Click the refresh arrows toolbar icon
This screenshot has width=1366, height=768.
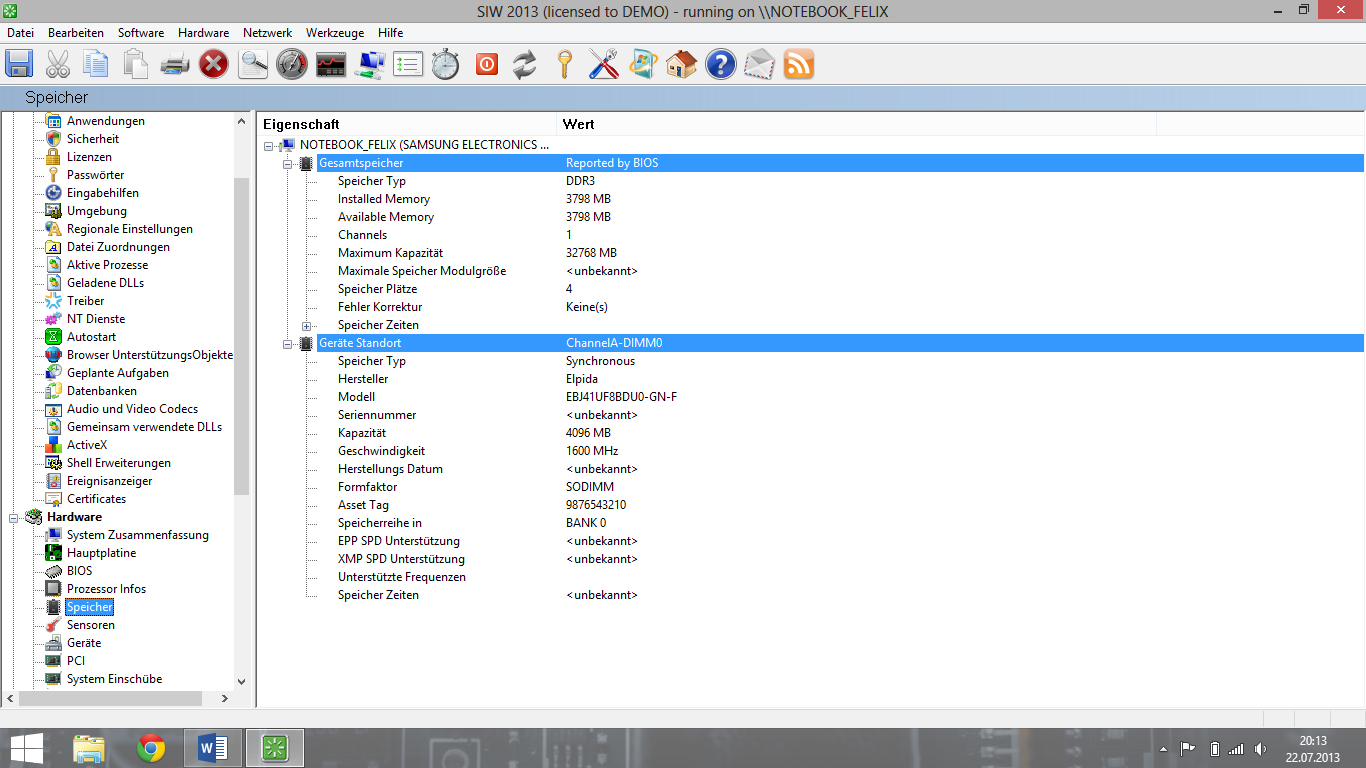tap(525, 65)
